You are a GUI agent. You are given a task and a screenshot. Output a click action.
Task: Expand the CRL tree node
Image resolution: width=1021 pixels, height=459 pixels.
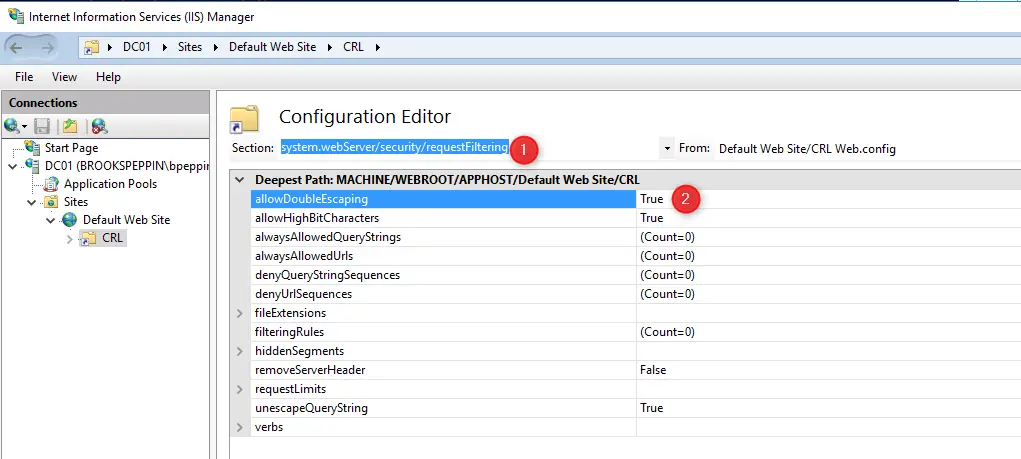[x=70, y=239]
